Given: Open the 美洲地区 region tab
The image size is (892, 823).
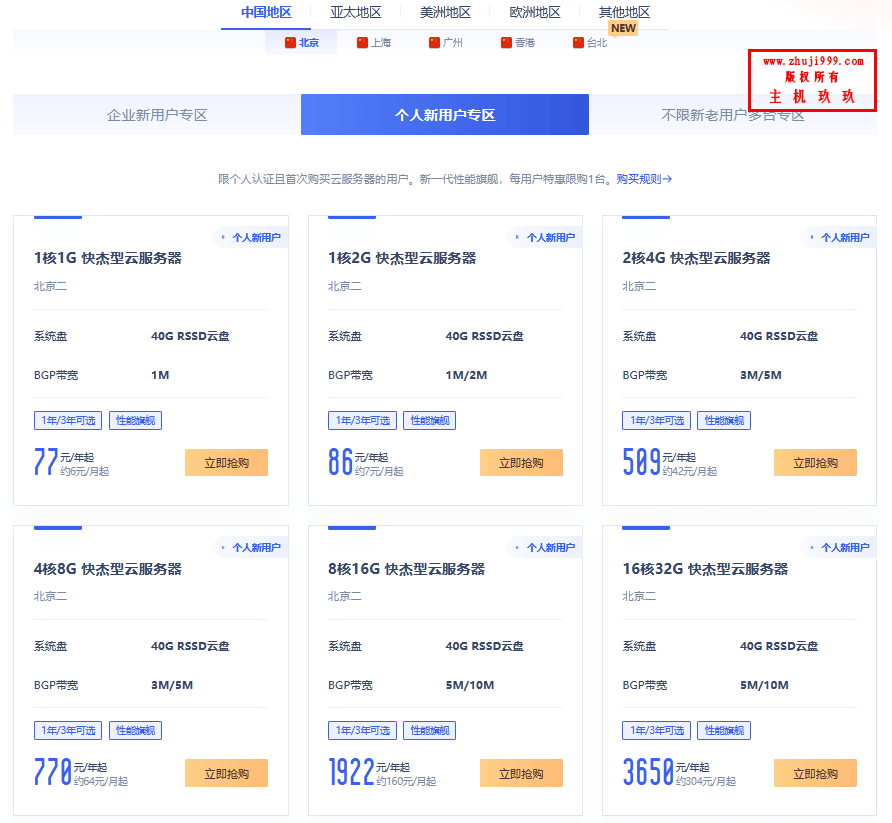Looking at the screenshot, I should pyautogui.click(x=445, y=13).
